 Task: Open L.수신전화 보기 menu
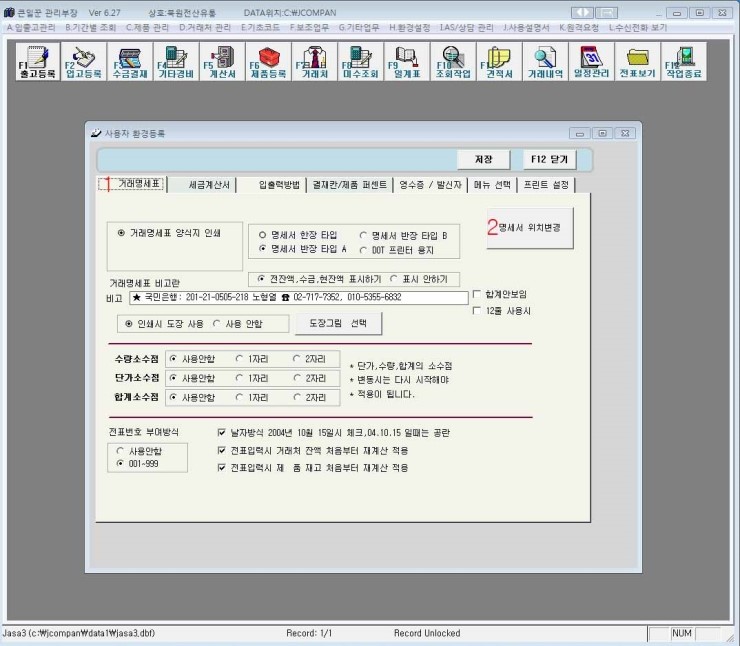coord(638,27)
